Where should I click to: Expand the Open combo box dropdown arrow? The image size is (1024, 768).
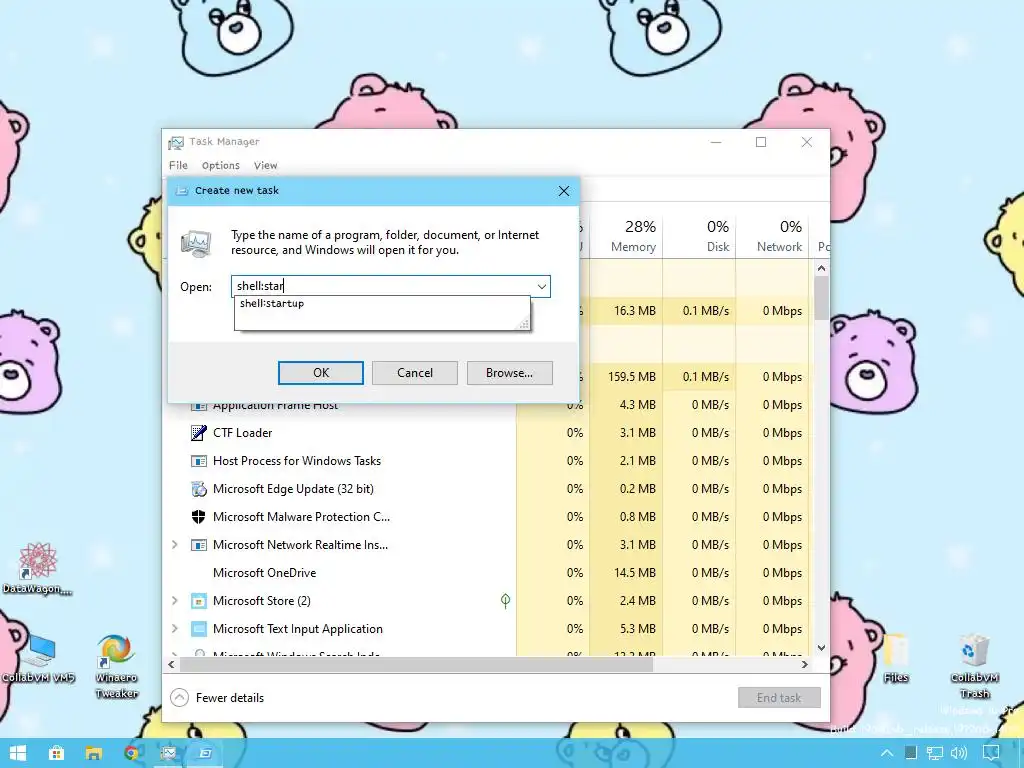(x=542, y=286)
